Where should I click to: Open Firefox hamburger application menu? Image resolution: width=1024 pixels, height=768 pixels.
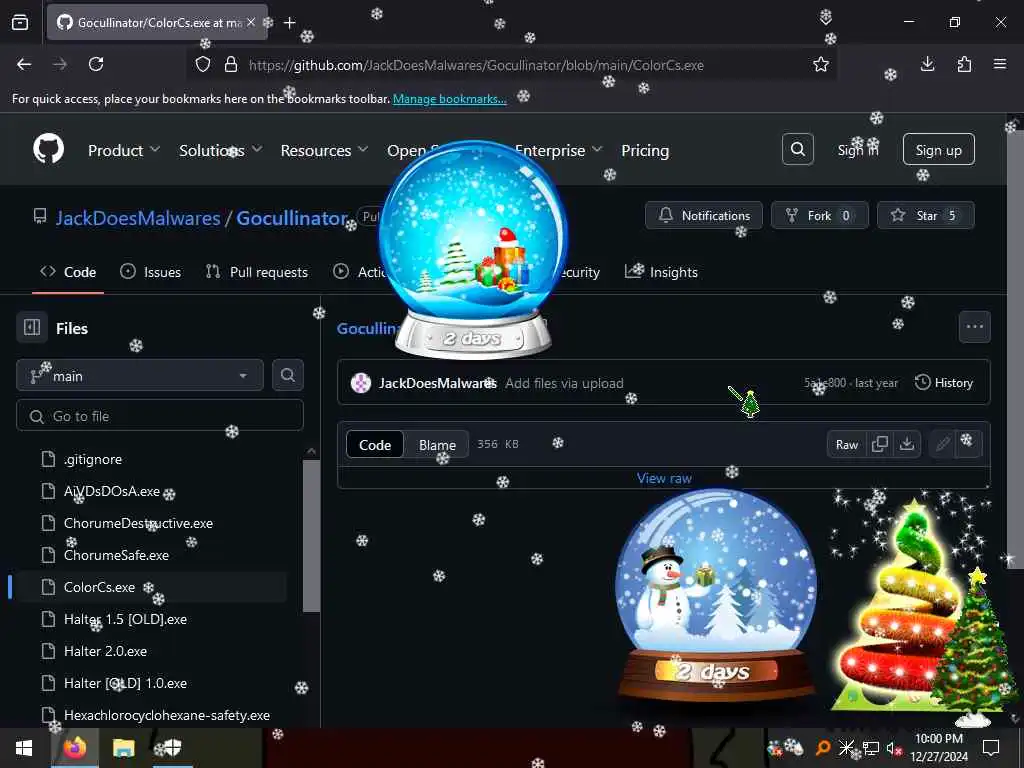tap(1000, 64)
